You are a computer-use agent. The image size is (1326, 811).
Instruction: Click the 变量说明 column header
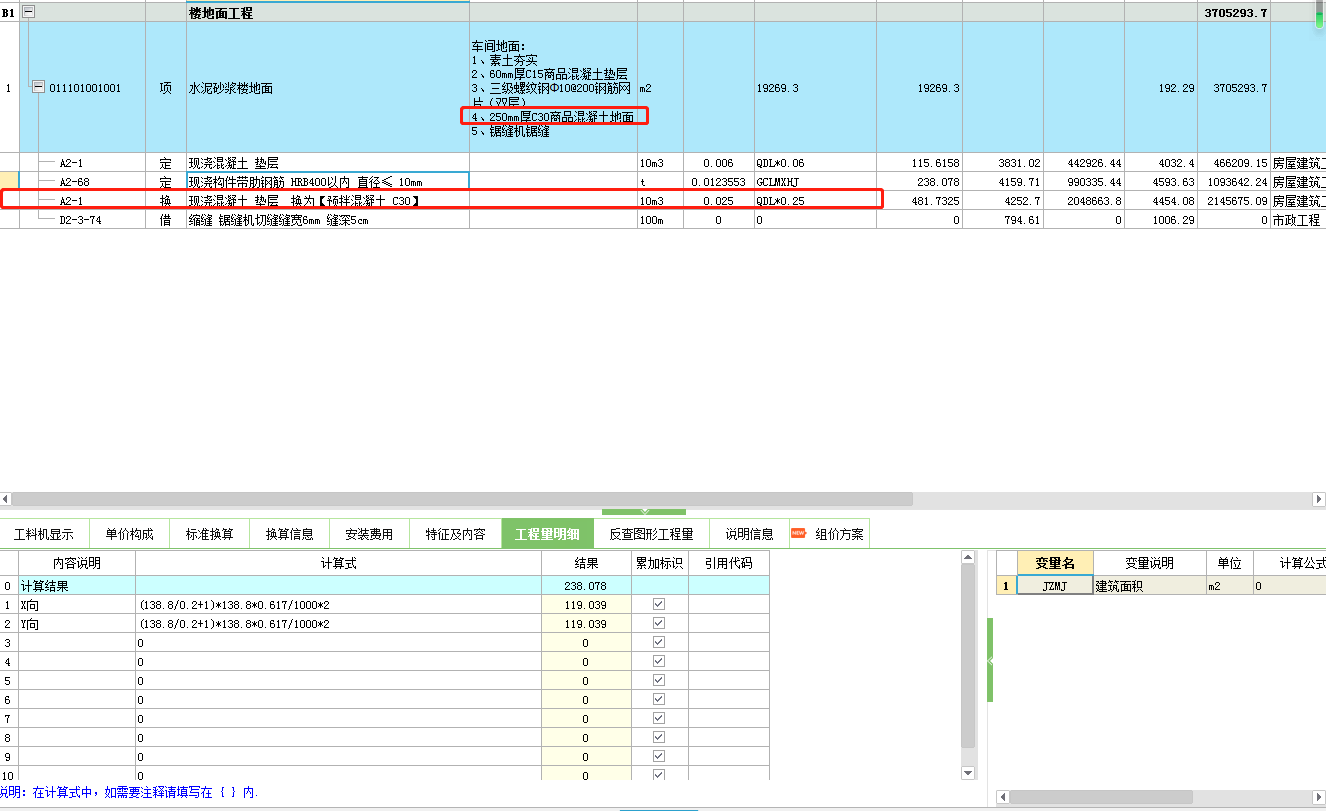[x=1149, y=563]
